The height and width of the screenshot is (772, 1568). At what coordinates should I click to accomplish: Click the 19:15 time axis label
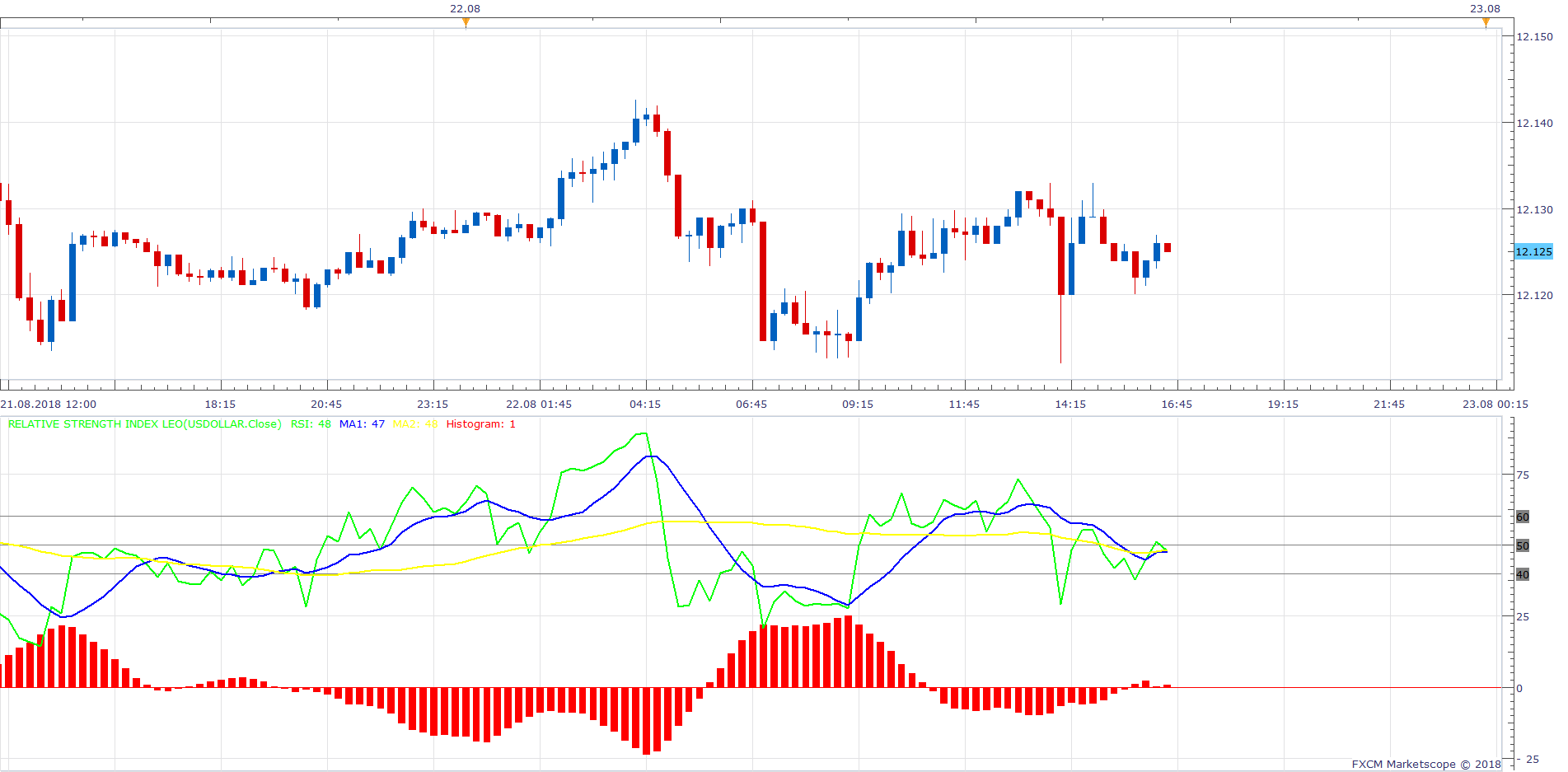coord(1283,405)
